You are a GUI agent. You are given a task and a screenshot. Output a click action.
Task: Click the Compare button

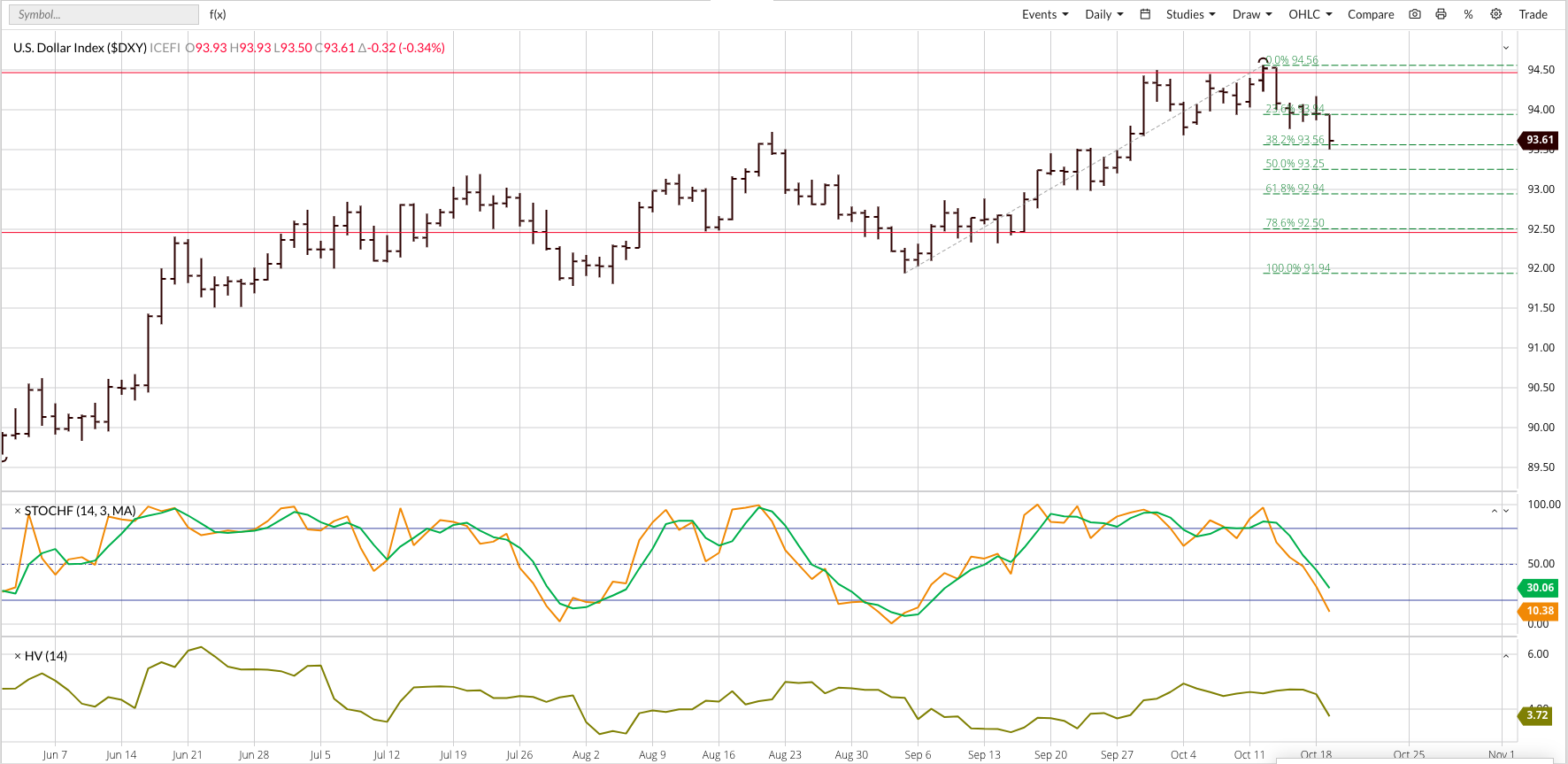1371,14
